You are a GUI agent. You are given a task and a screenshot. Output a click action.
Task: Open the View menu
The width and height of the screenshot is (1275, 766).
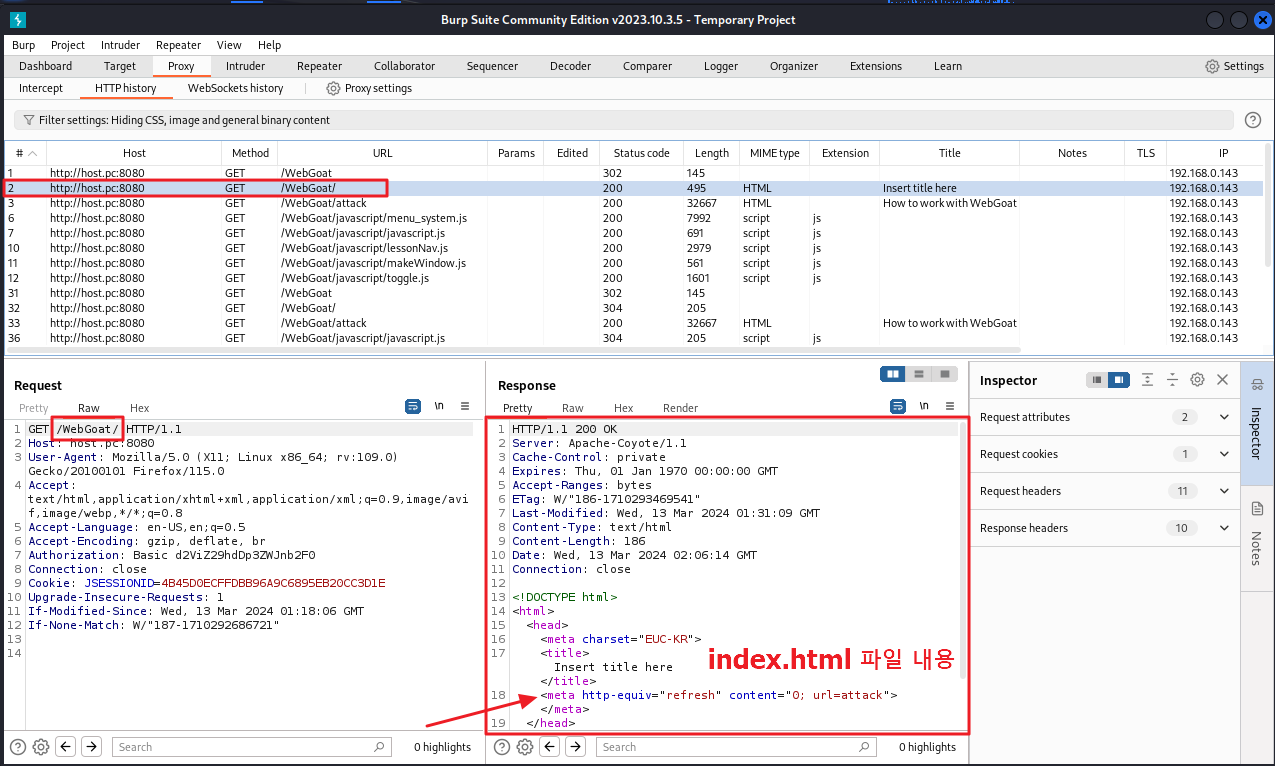click(229, 45)
